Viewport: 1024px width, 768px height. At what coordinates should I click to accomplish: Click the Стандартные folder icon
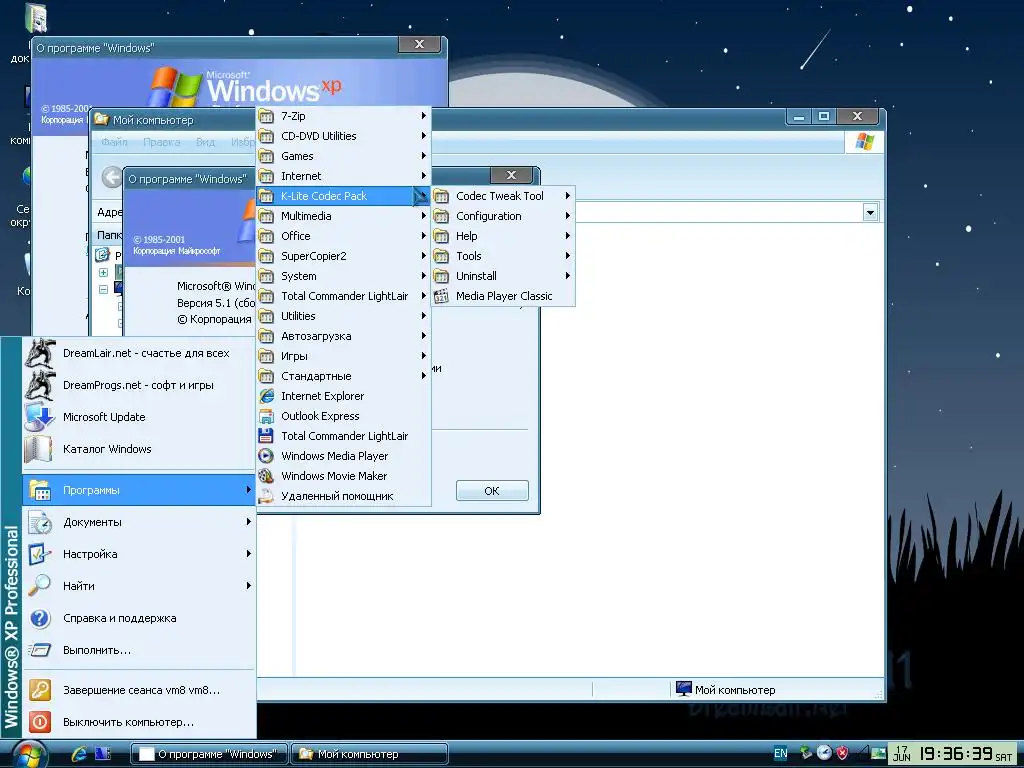[x=266, y=376]
